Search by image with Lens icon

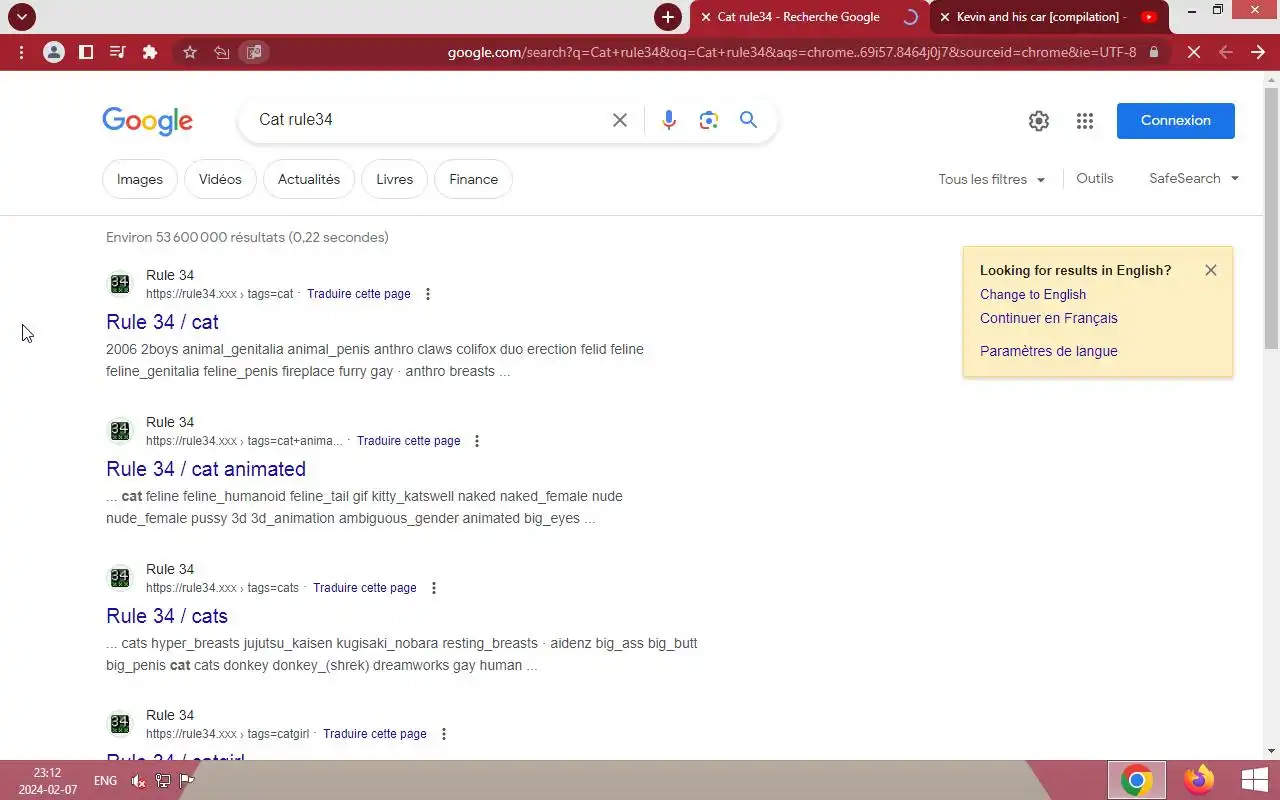tap(709, 120)
